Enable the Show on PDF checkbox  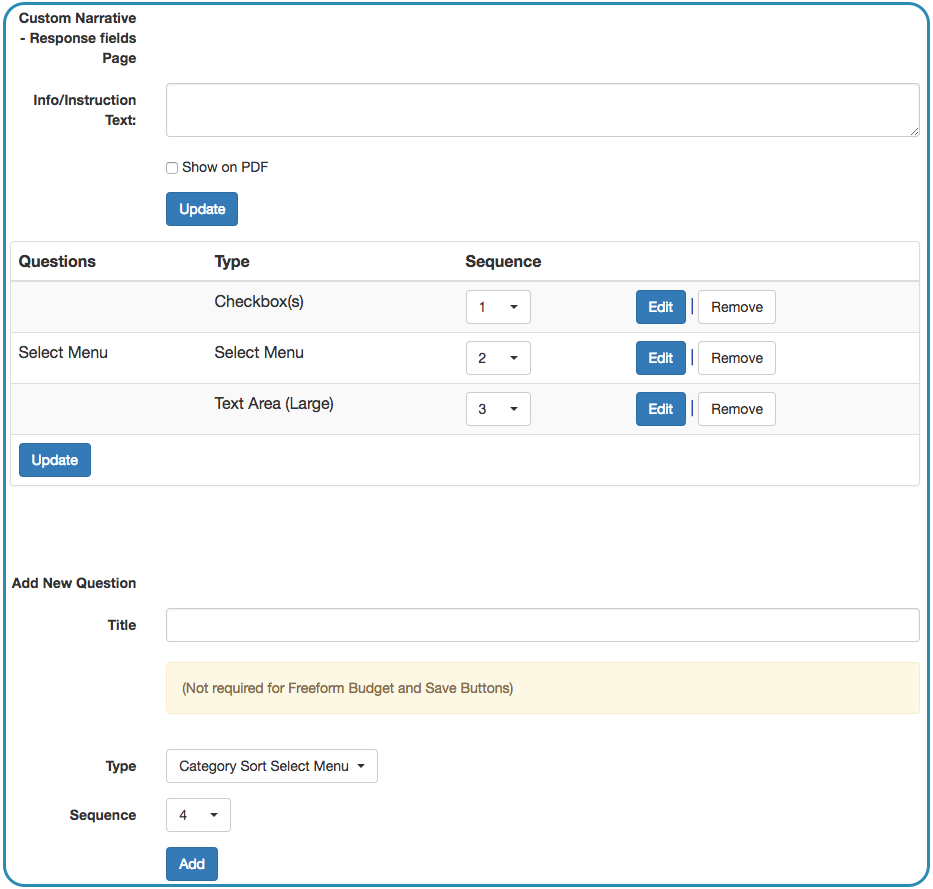coord(172,168)
